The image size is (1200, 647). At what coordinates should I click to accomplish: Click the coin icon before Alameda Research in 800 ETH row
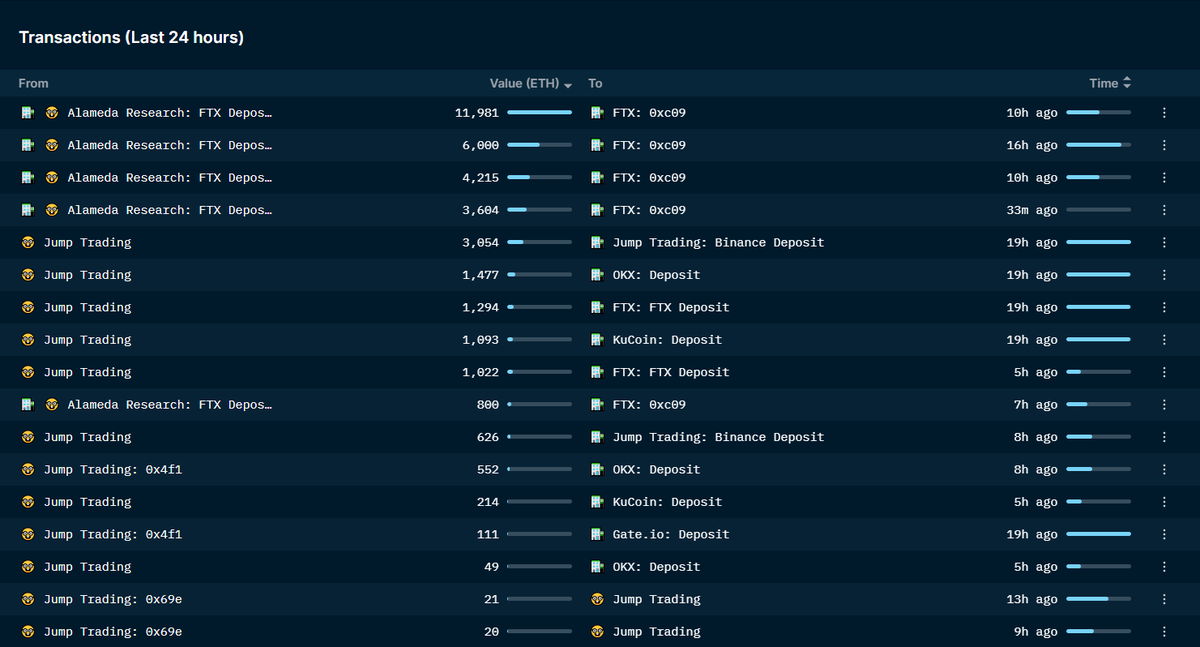[52, 404]
